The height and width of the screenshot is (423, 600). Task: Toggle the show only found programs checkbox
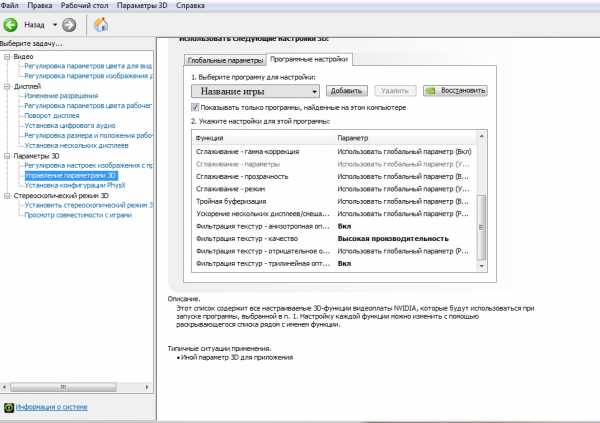tap(195, 107)
